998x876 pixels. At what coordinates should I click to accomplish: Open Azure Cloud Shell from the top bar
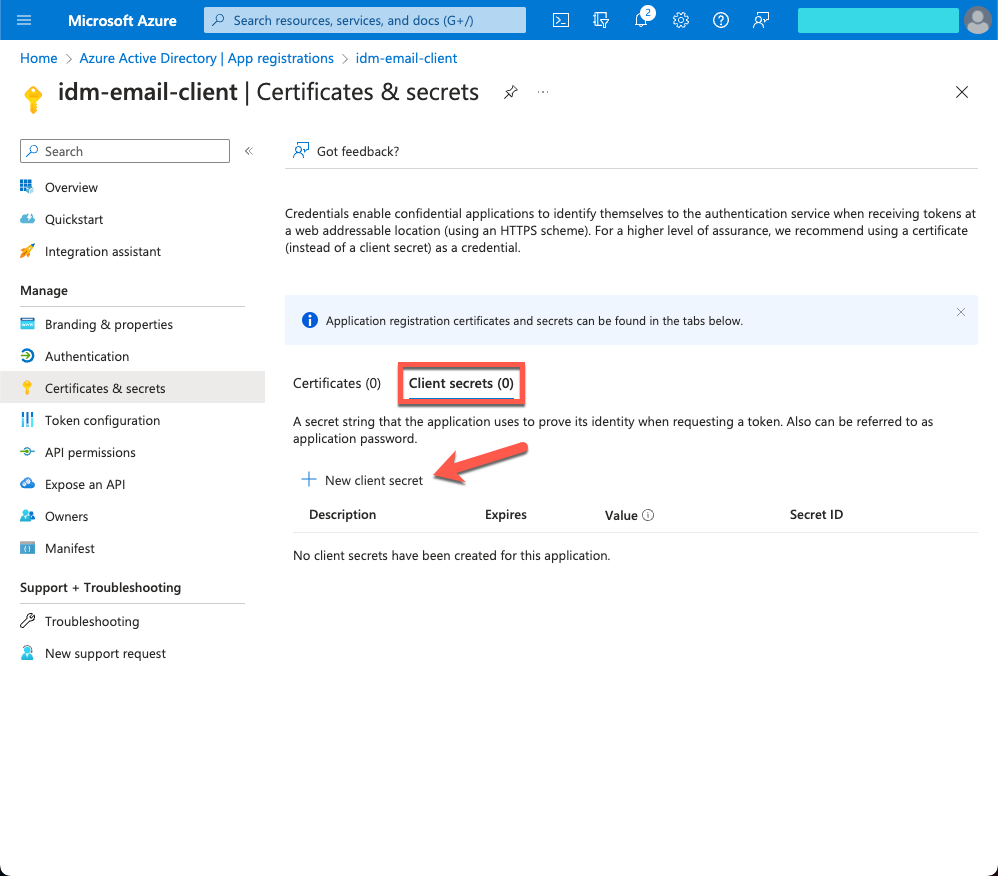tap(561, 20)
